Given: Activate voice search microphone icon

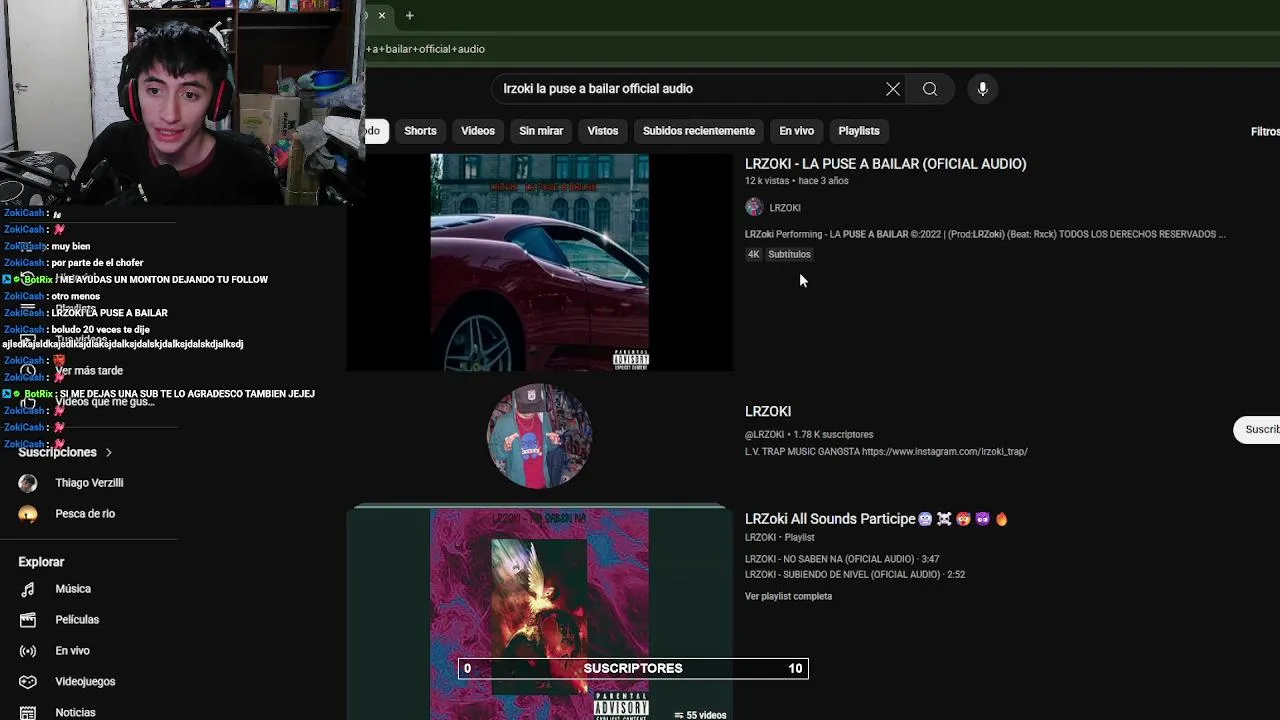Looking at the screenshot, I should coord(982,89).
